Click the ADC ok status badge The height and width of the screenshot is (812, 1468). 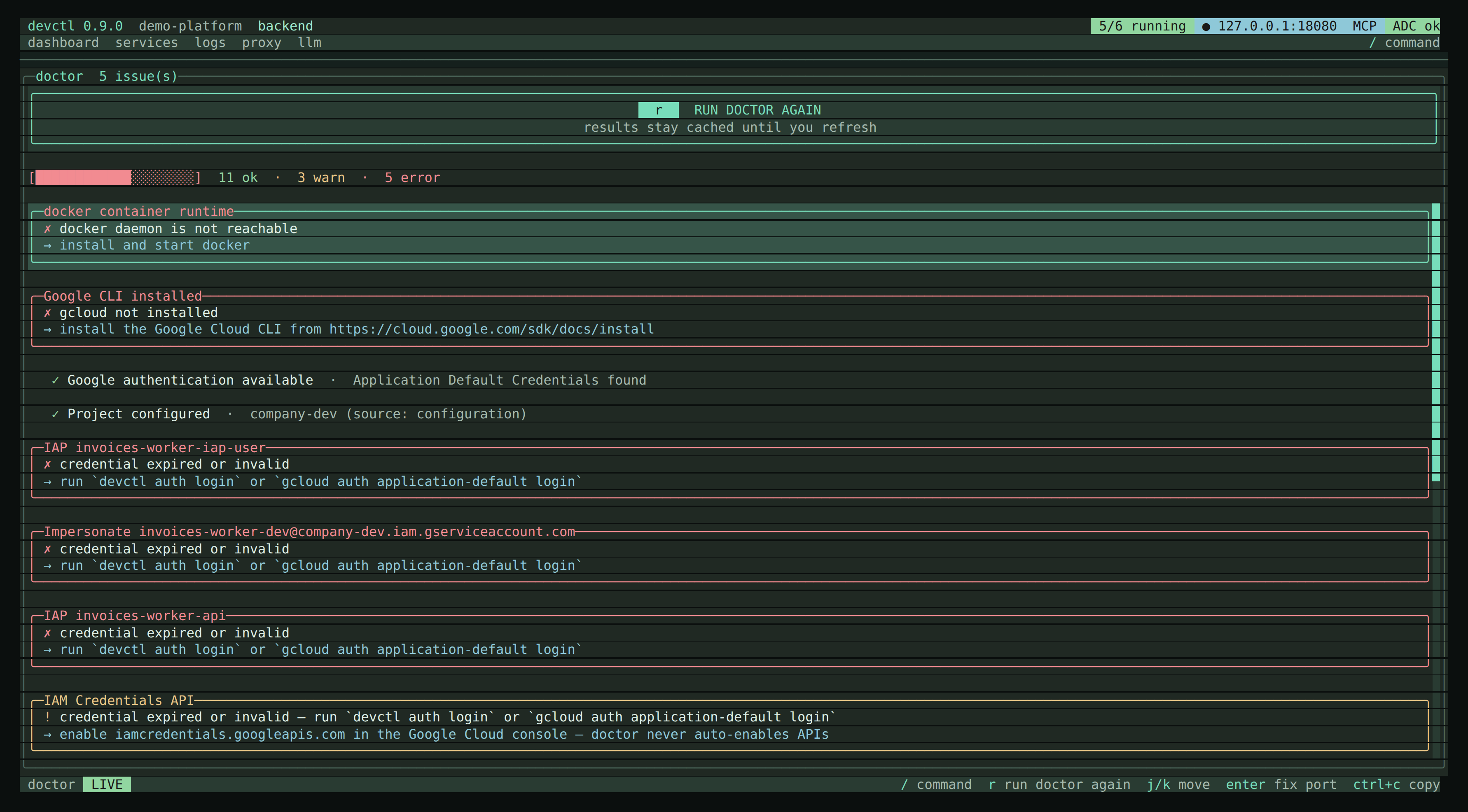click(x=1412, y=26)
